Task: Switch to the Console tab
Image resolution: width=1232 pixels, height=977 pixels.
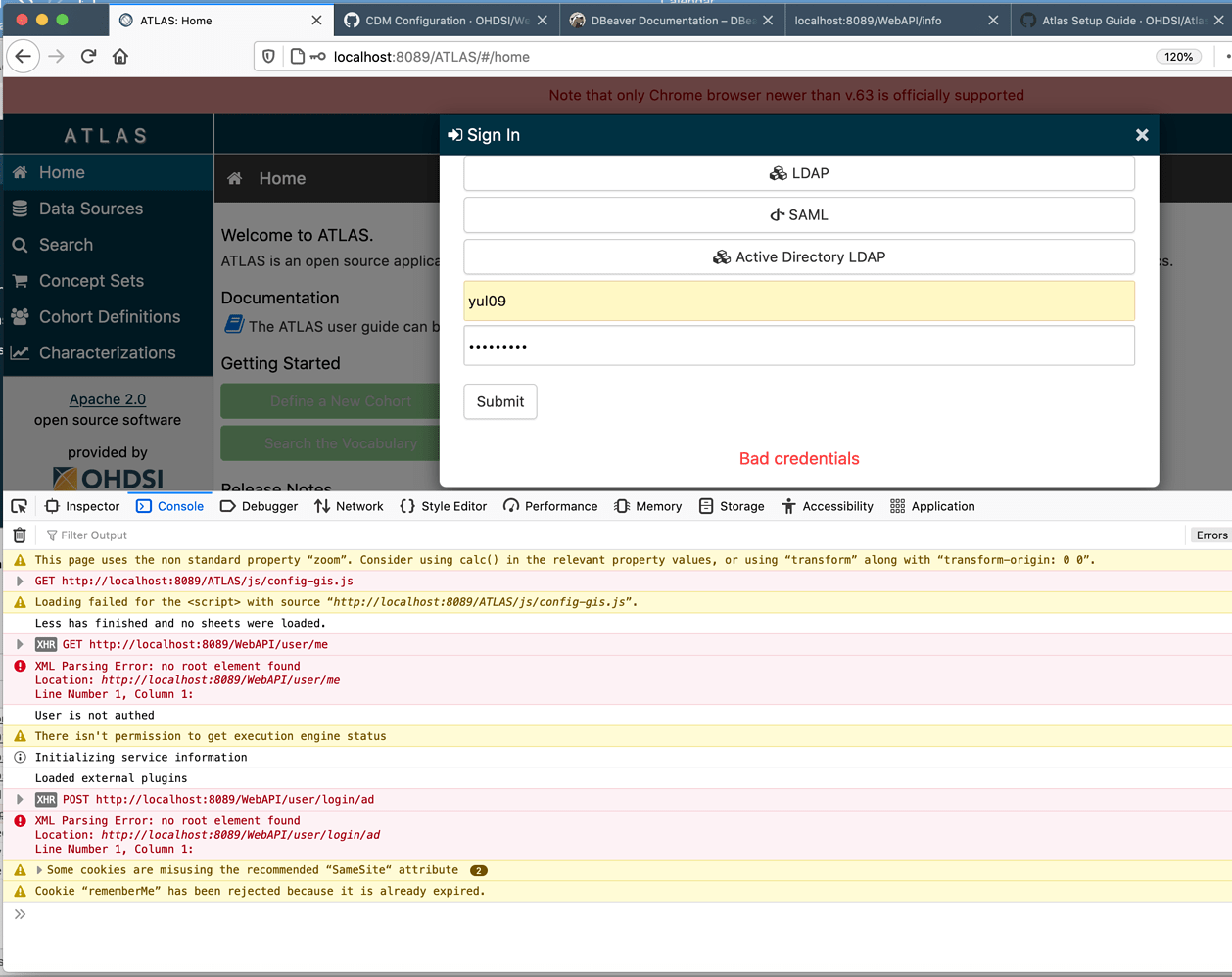Action: [170, 506]
